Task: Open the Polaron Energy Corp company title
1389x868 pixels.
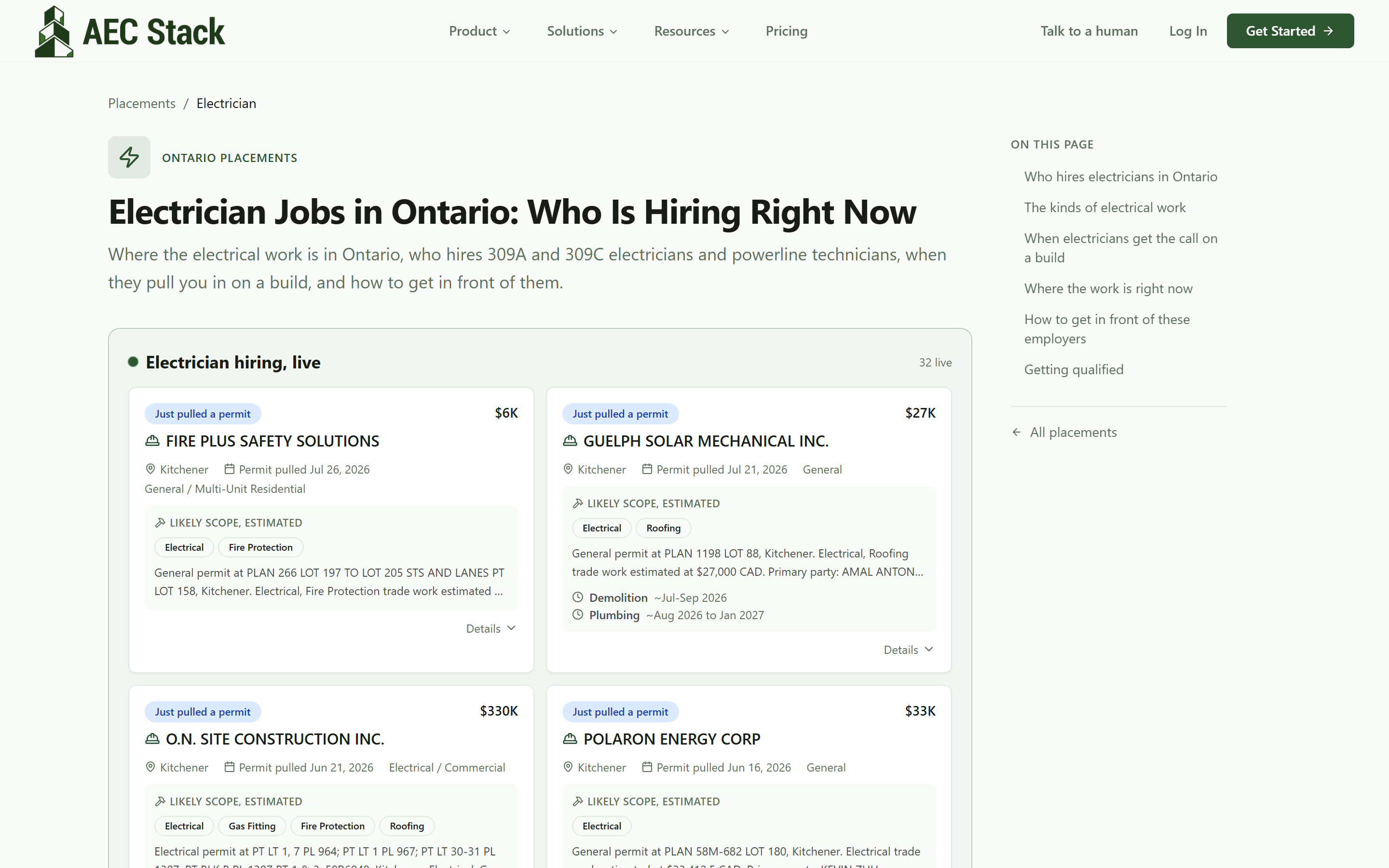Action: [x=671, y=739]
